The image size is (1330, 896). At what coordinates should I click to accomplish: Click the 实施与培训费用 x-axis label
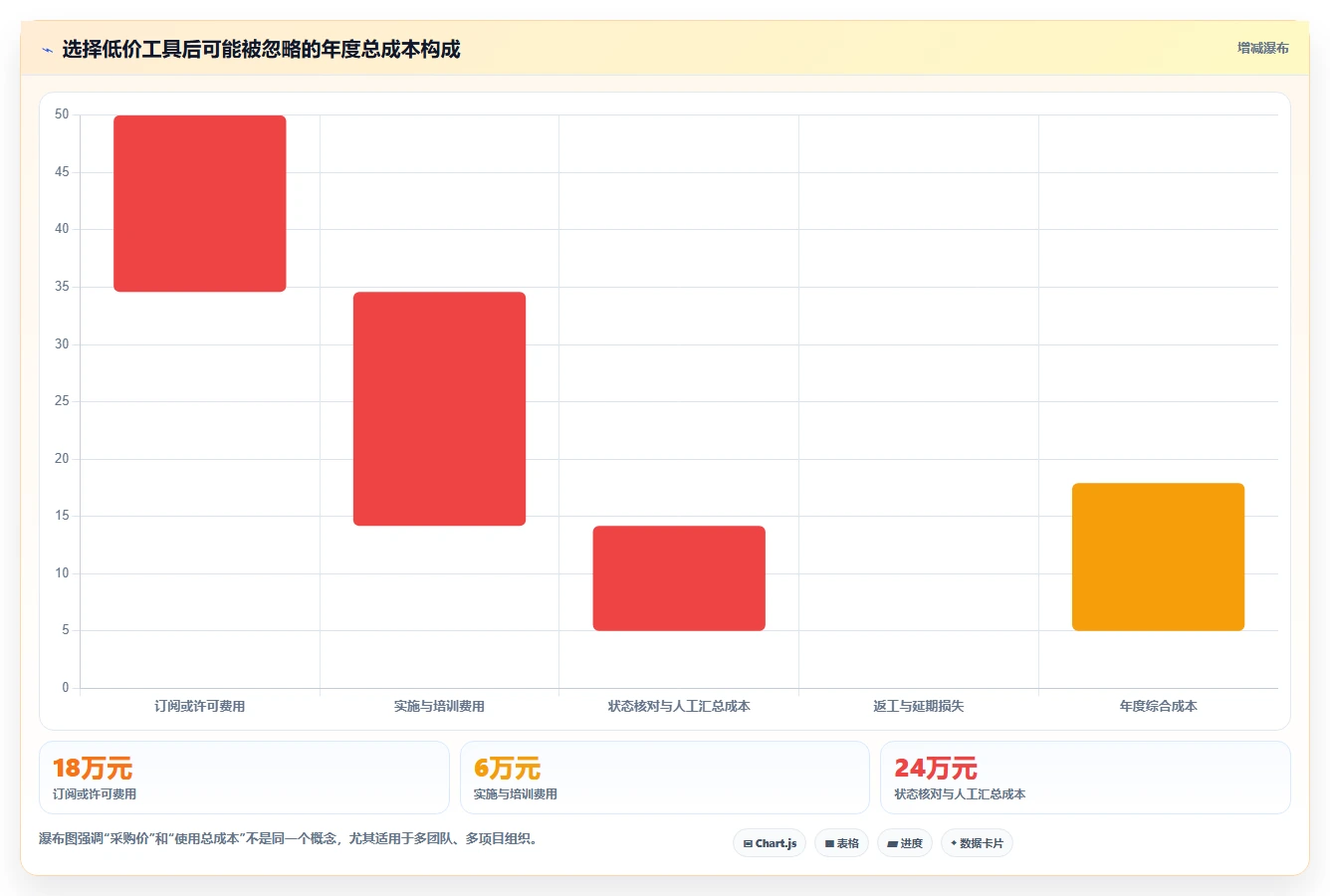point(439,706)
